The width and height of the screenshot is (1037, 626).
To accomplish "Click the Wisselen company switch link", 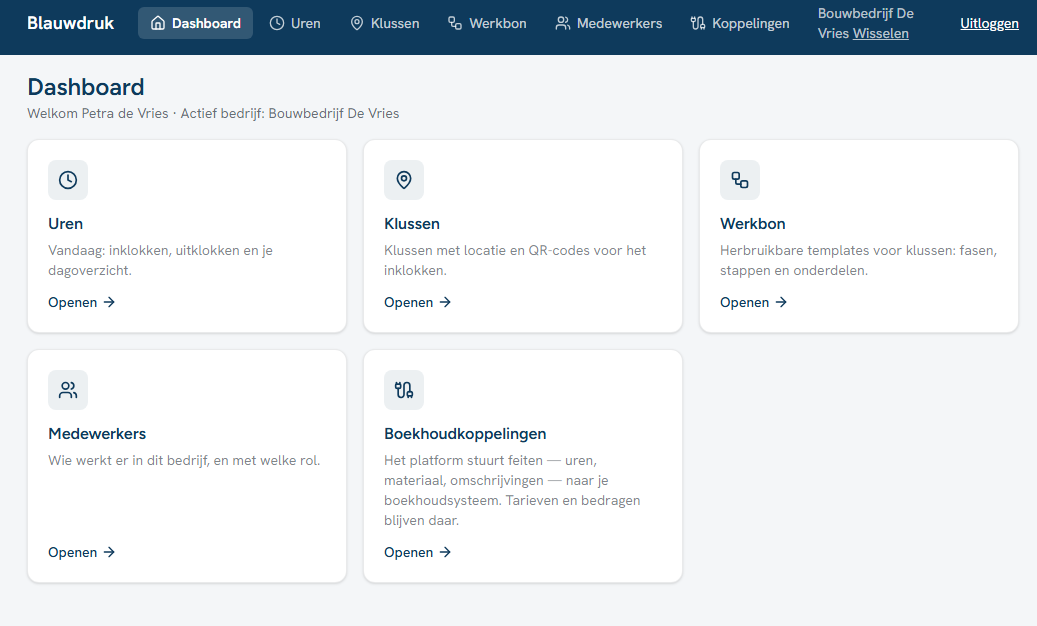I will coord(880,33).
